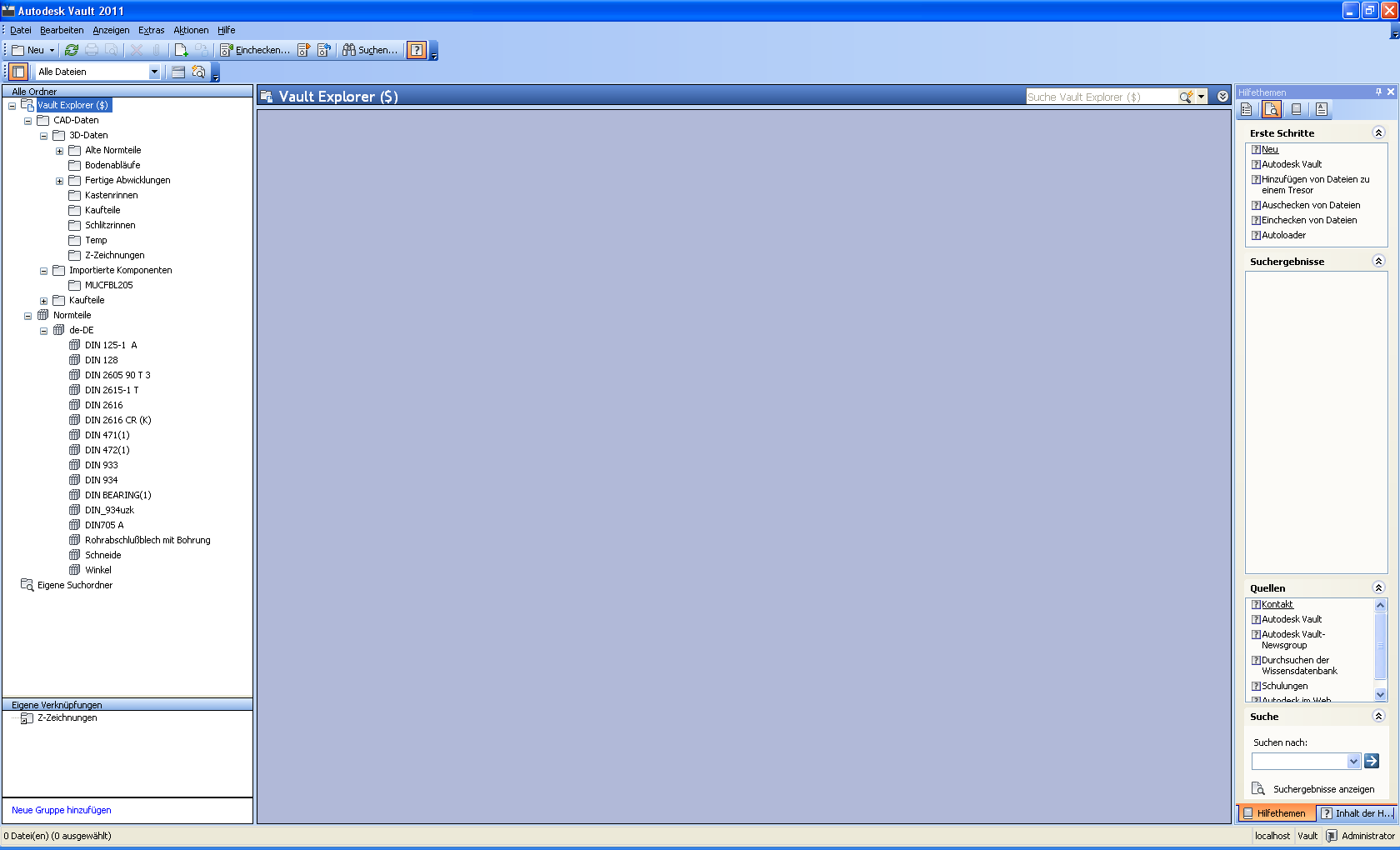Click the Check Out icon with orange arrow
1400x850 pixels.
pyautogui.click(x=304, y=50)
